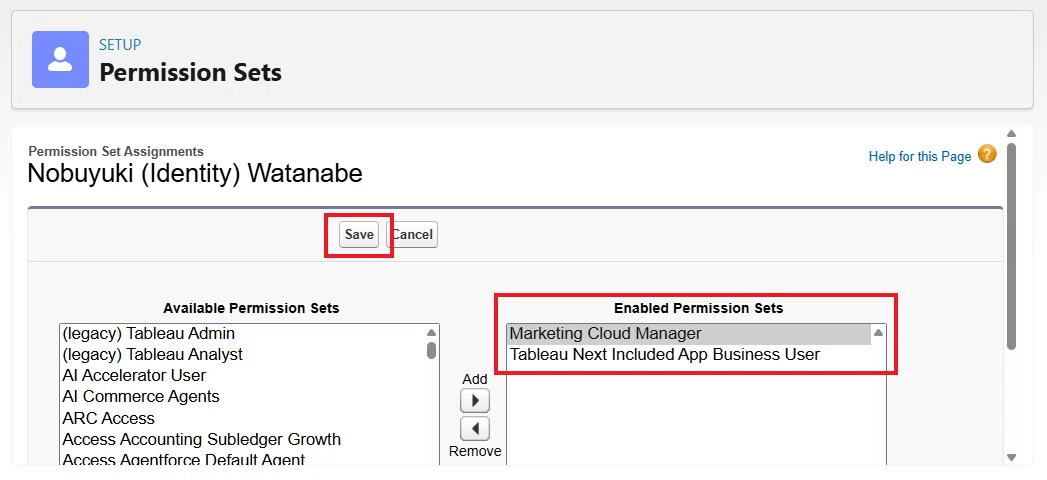Click the Permission Sets user icon
This screenshot has height=480, width=1047.
tap(60, 59)
